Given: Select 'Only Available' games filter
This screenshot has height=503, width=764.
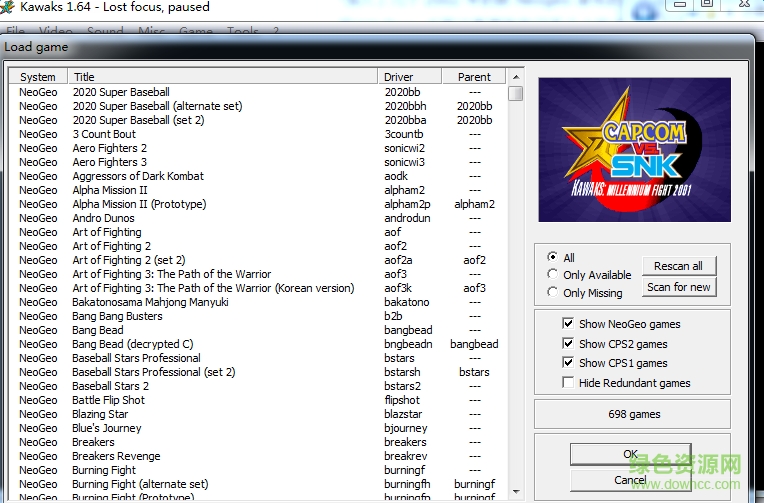Looking at the screenshot, I should coord(552,275).
